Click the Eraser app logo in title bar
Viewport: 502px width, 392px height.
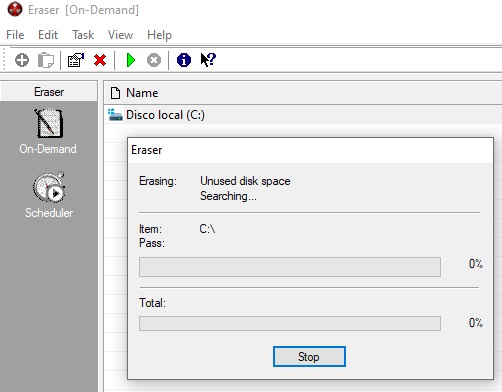pyautogui.click(x=15, y=9)
